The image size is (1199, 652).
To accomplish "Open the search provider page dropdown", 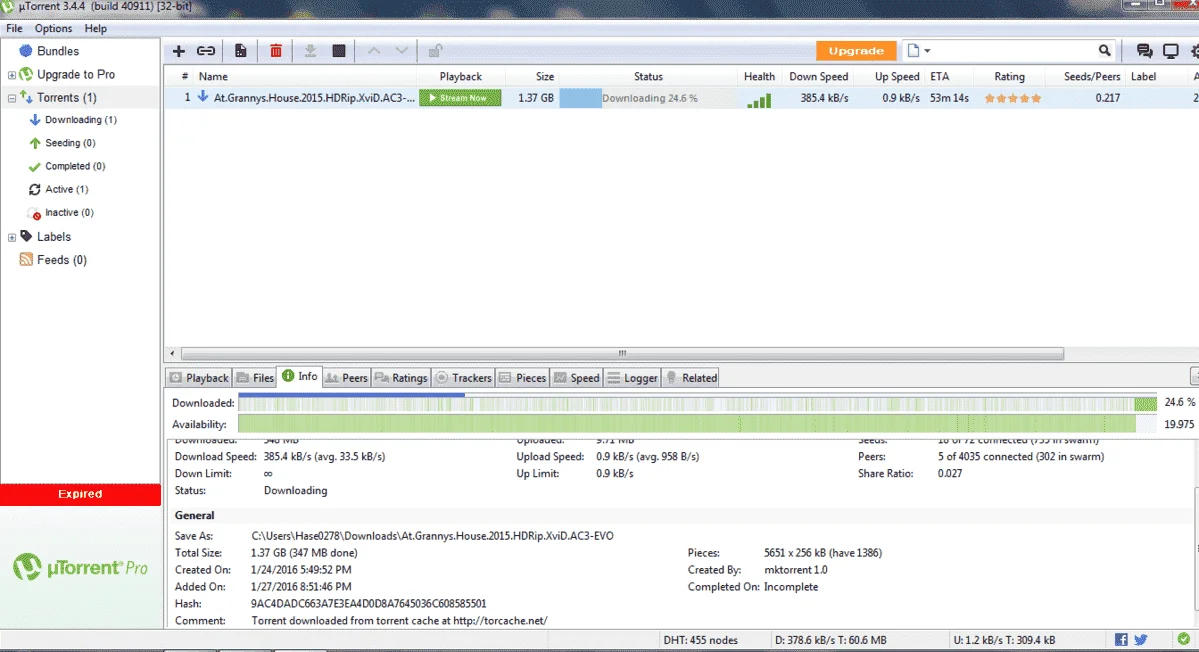I will click(918, 50).
